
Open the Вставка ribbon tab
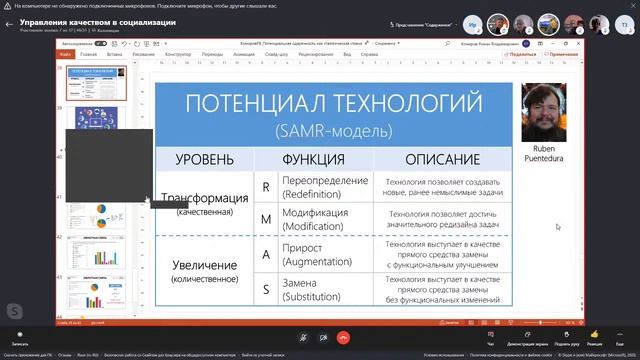point(115,54)
